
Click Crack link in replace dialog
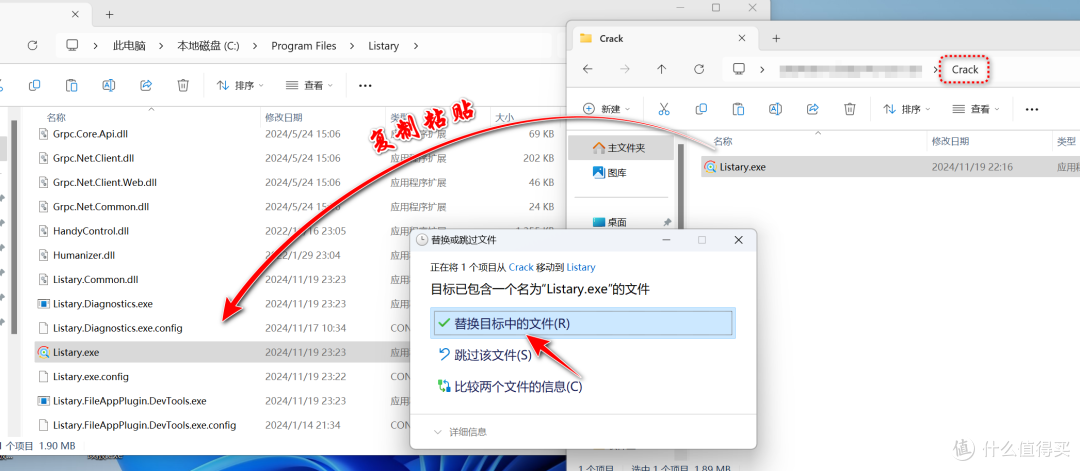pos(521,266)
